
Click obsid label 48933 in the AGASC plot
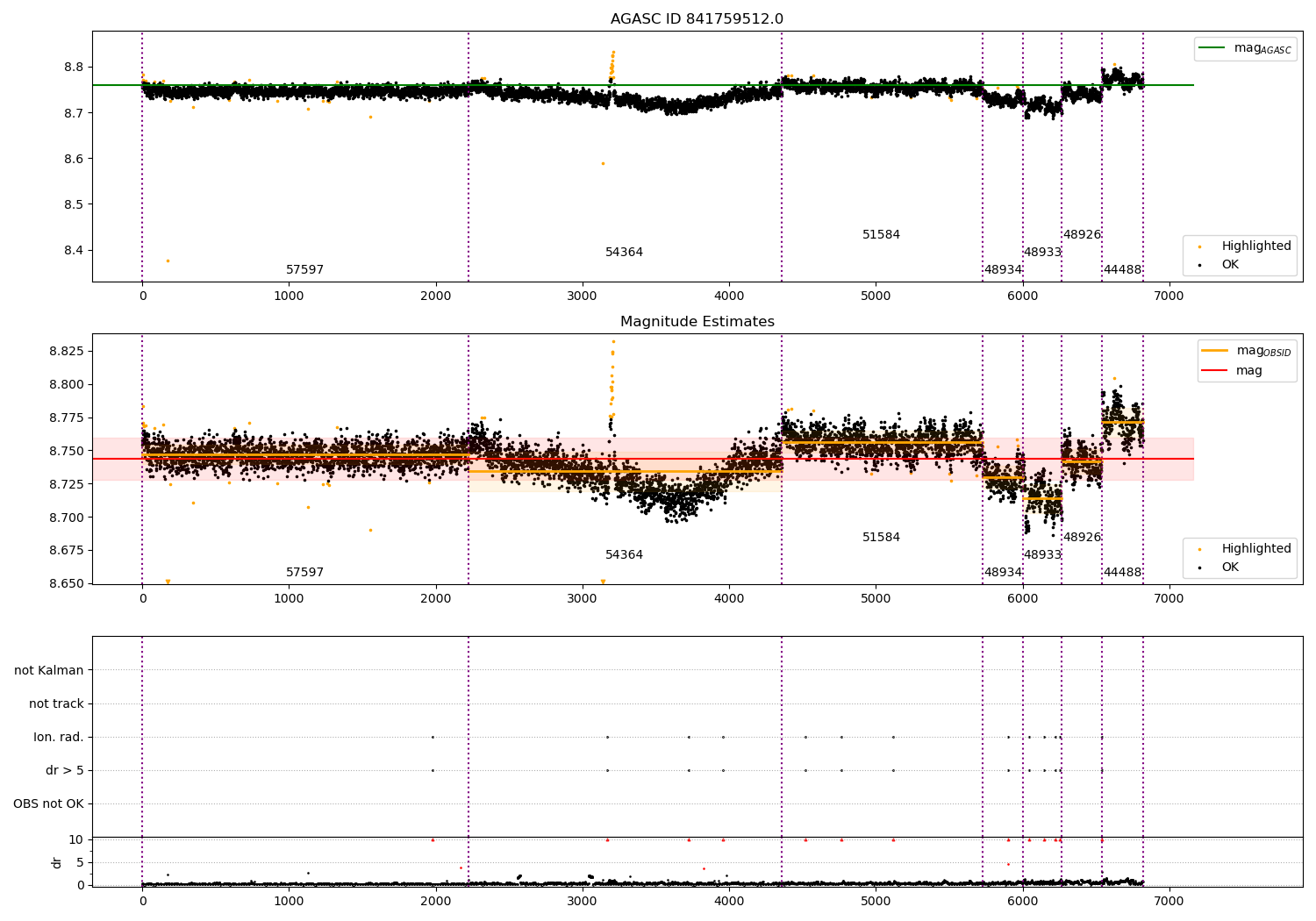[1042, 253]
